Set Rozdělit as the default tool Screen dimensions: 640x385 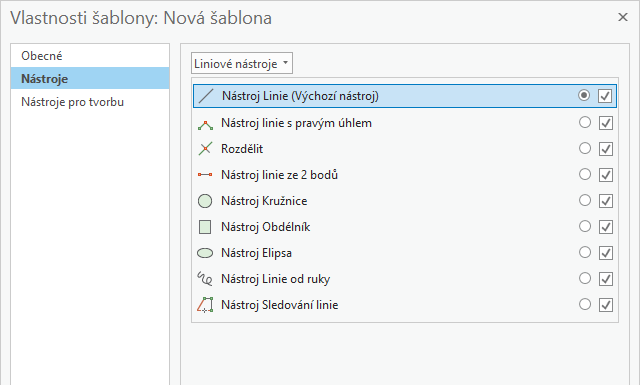(585, 148)
